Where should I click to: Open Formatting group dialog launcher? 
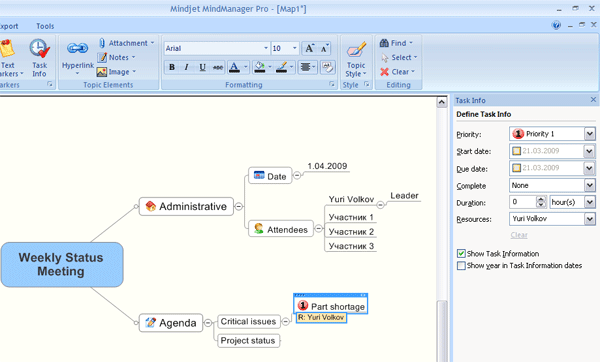(332, 85)
